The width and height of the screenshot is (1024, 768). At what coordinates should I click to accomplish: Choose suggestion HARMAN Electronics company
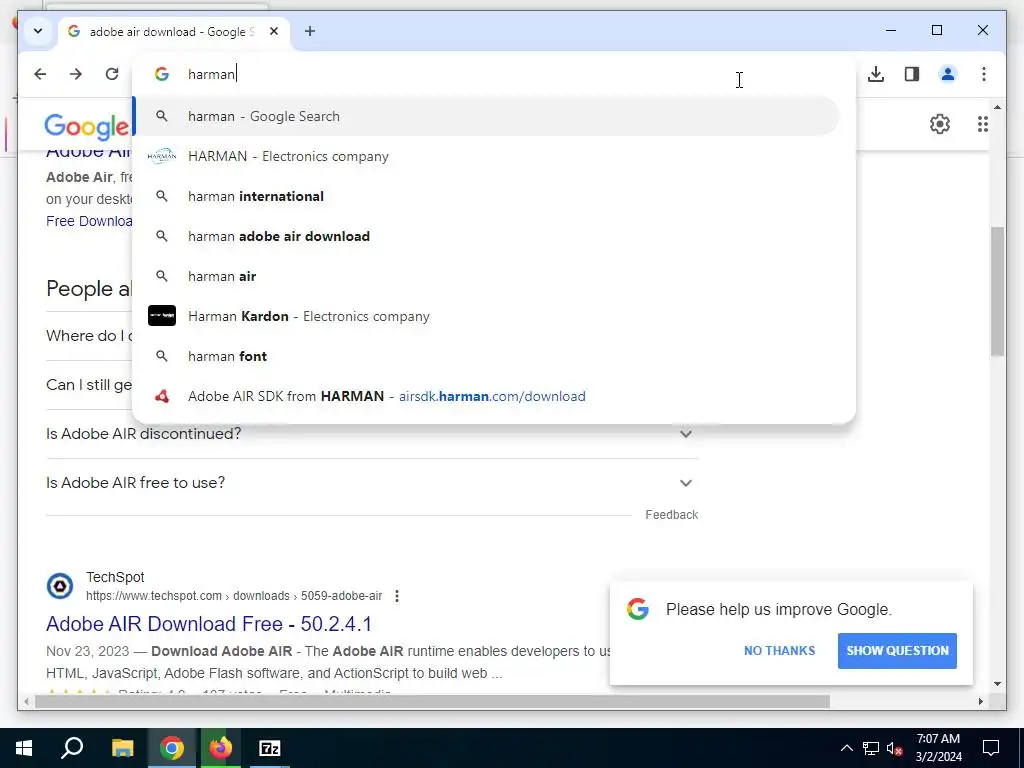click(x=487, y=156)
